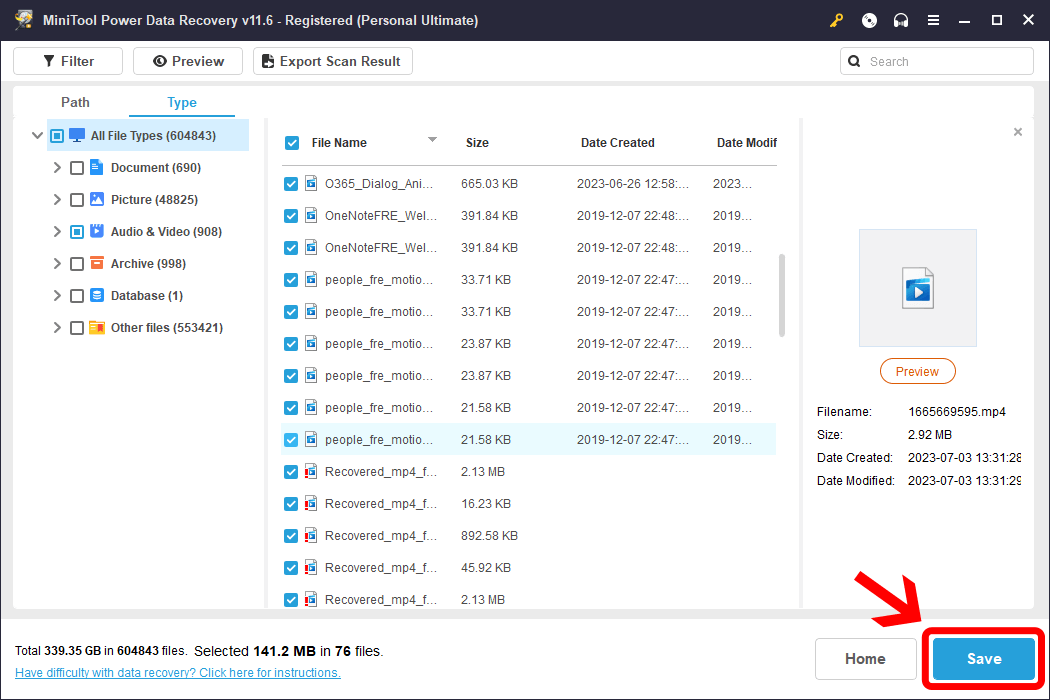The width and height of the screenshot is (1050, 700).
Task: Select the 45.92 KB Recovered_mp4 file row
Action: point(529,567)
